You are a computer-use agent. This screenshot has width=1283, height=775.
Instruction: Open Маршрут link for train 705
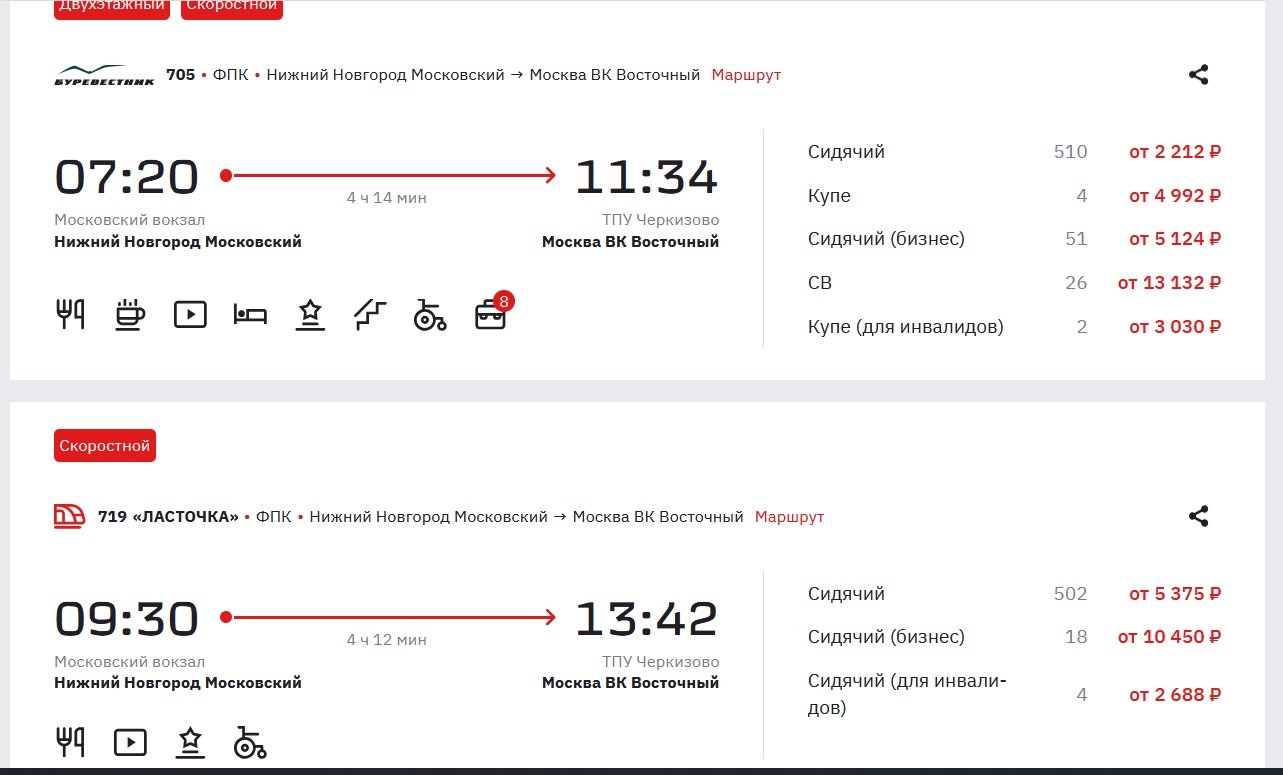(746, 75)
